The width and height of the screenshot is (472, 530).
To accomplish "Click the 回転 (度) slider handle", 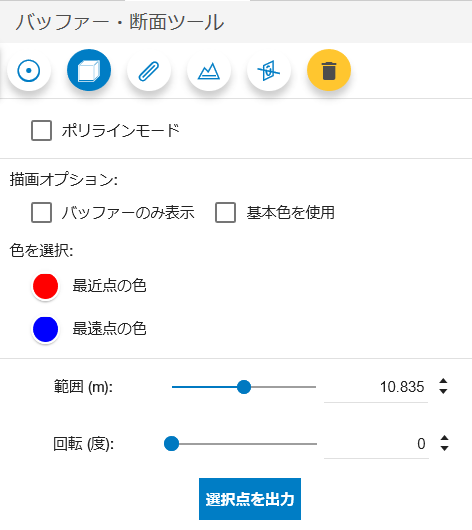I will click(171, 443).
